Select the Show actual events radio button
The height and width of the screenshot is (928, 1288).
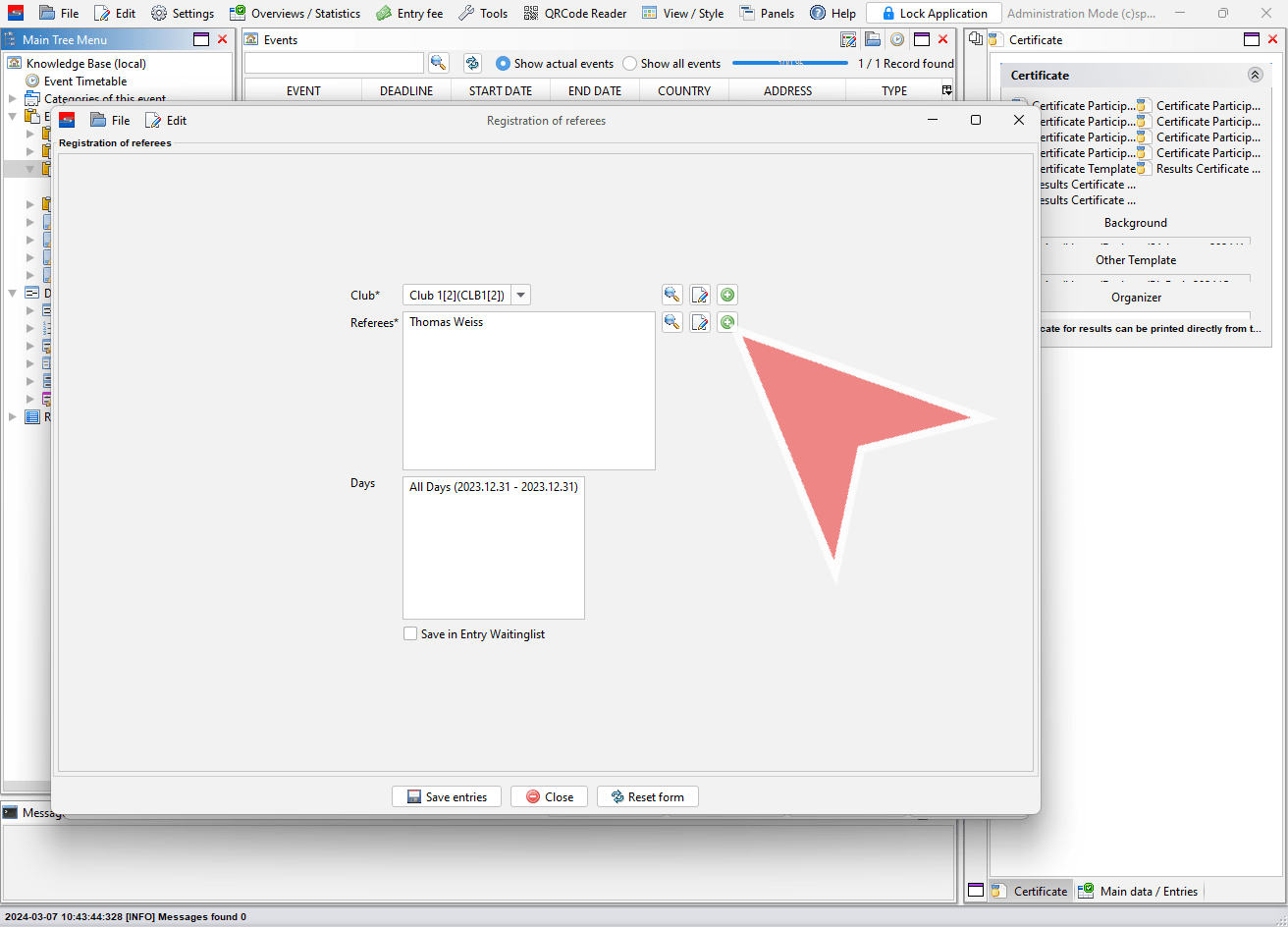pyautogui.click(x=503, y=63)
